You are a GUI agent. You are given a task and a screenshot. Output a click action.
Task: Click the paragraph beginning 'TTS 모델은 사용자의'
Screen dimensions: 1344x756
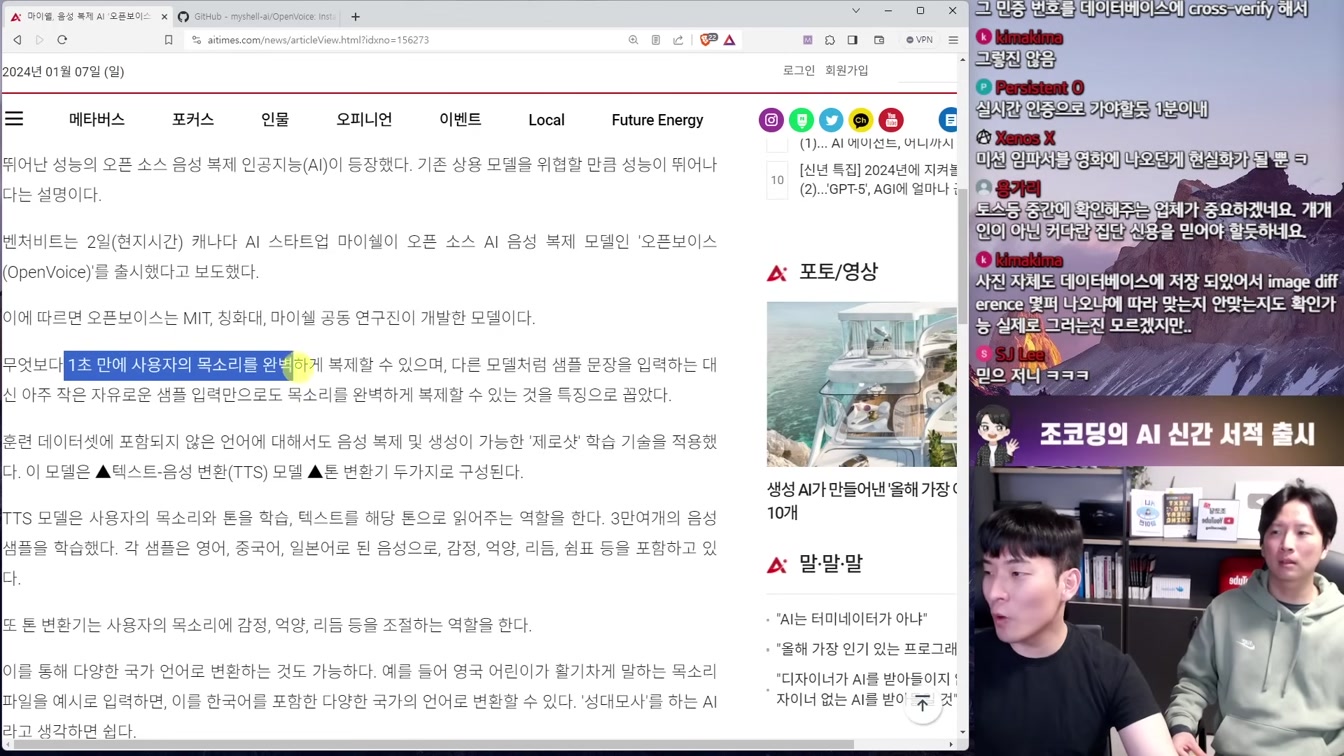coord(359,548)
